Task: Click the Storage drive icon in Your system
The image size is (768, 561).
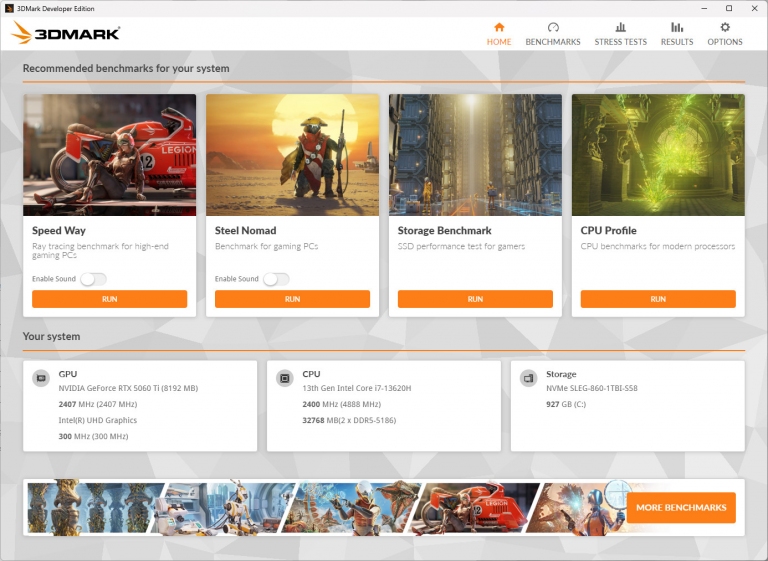Action: click(528, 378)
